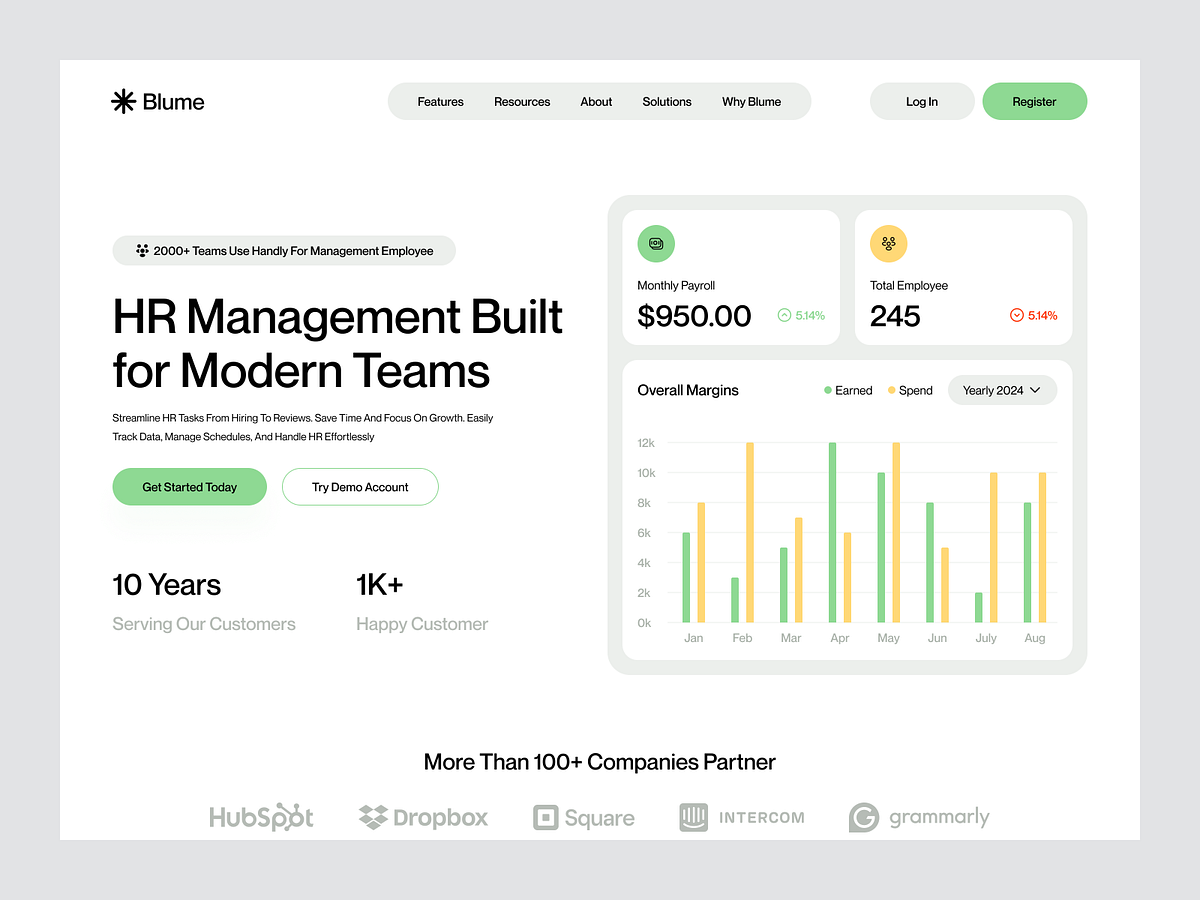Click the Overall Margins chart title
The width and height of the screenshot is (1200, 900).
(x=688, y=390)
